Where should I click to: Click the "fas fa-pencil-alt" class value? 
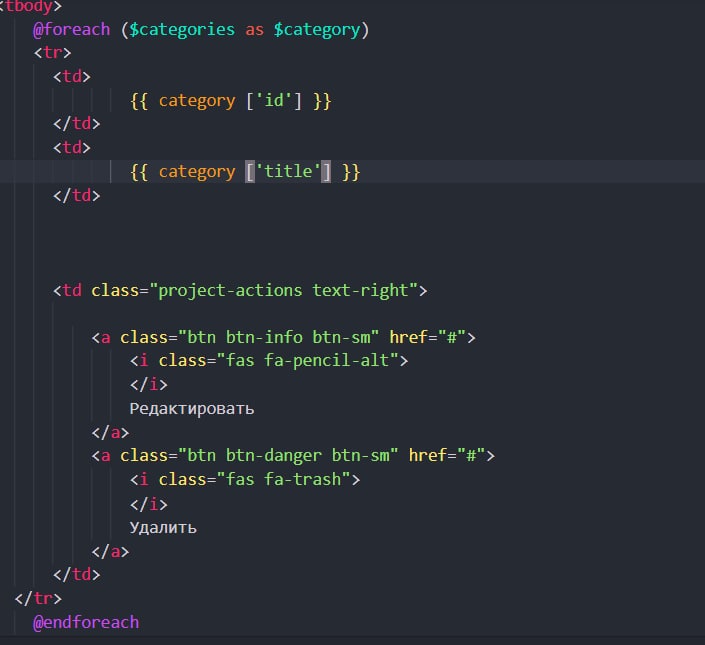point(307,360)
